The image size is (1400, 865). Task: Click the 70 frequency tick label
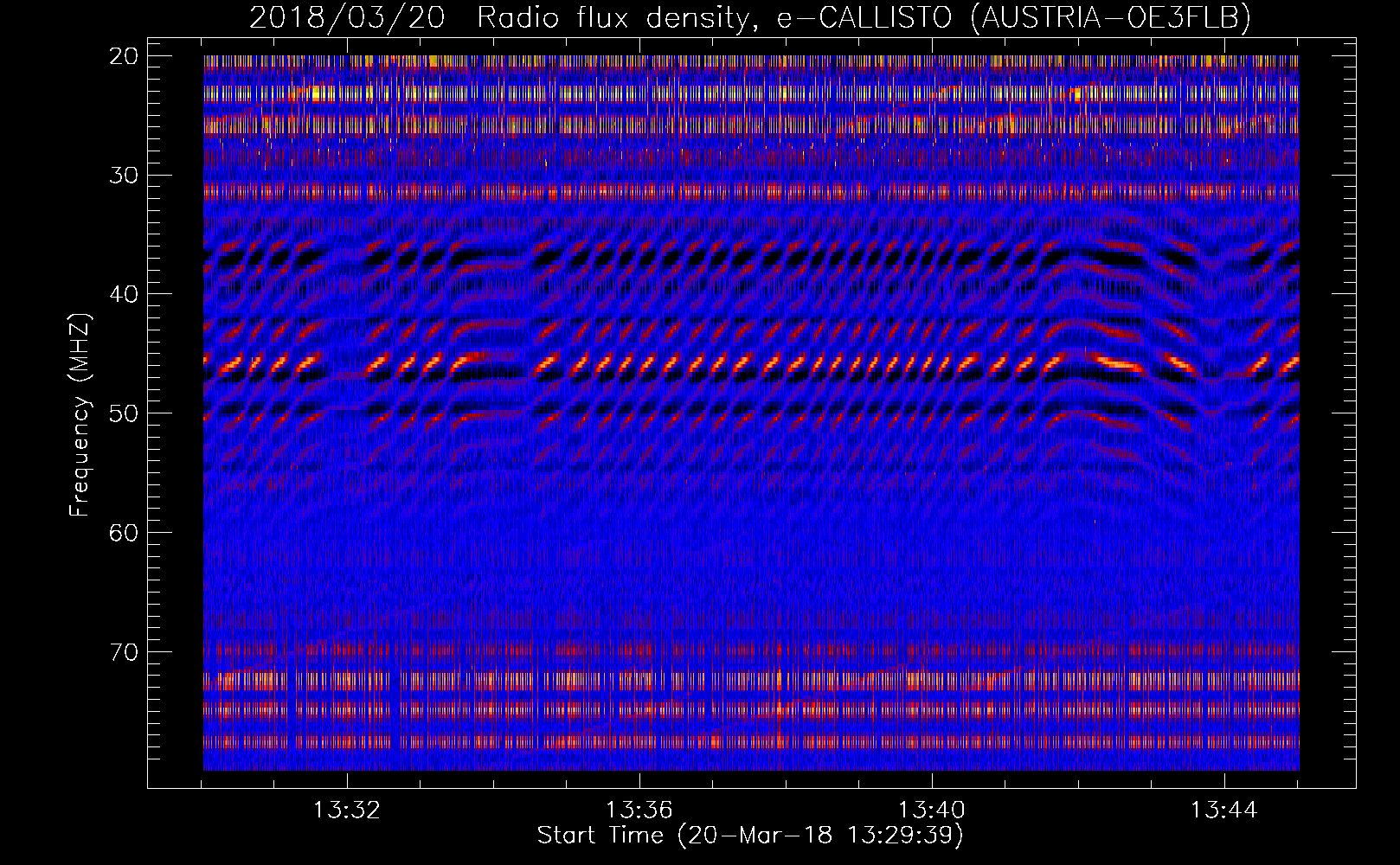coord(125,651)
